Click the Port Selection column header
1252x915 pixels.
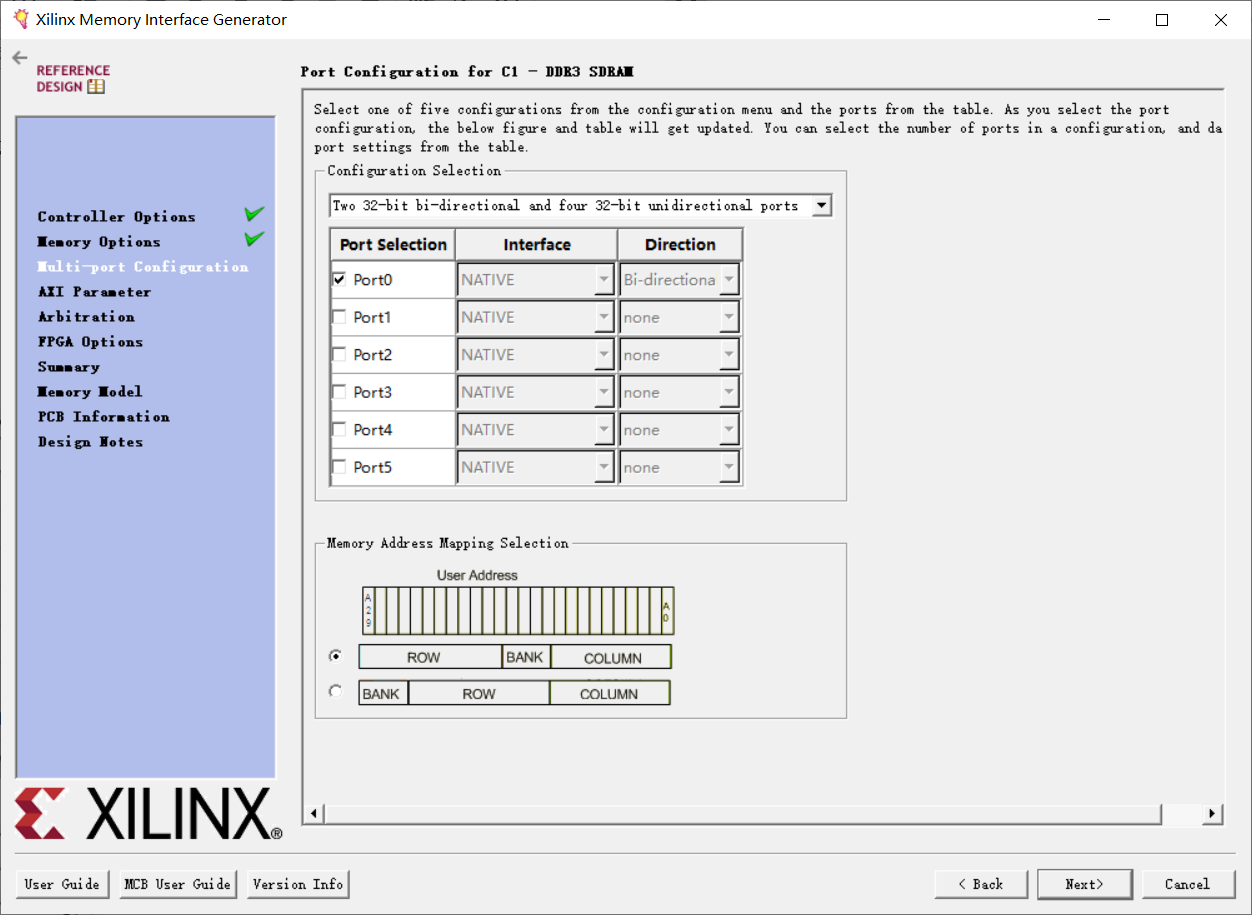pos(393,245)
